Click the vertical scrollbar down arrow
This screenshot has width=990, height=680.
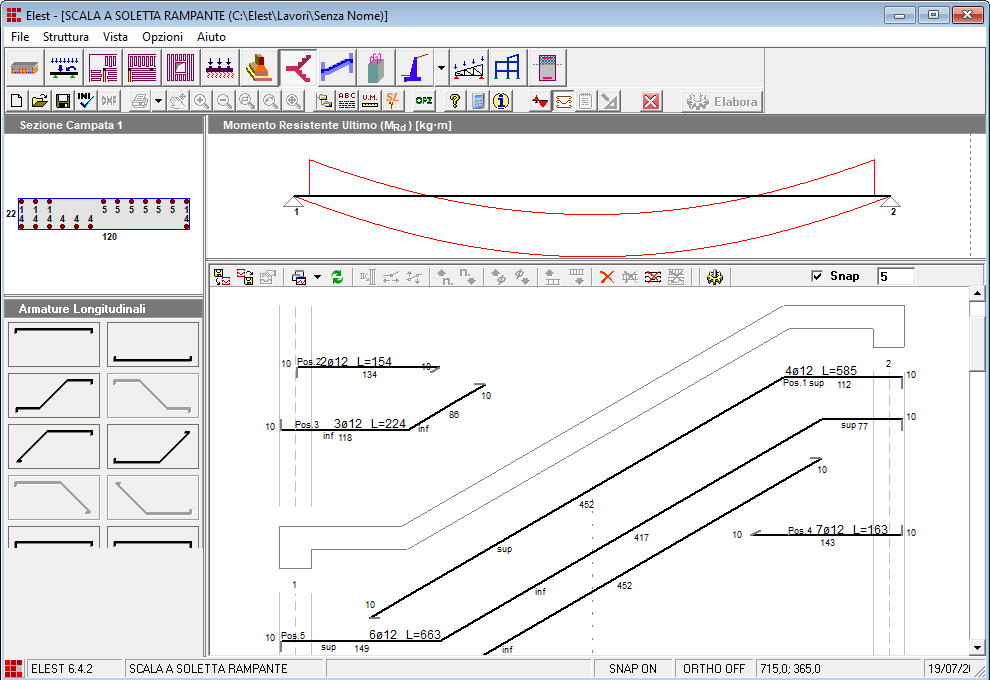[977, 648]
